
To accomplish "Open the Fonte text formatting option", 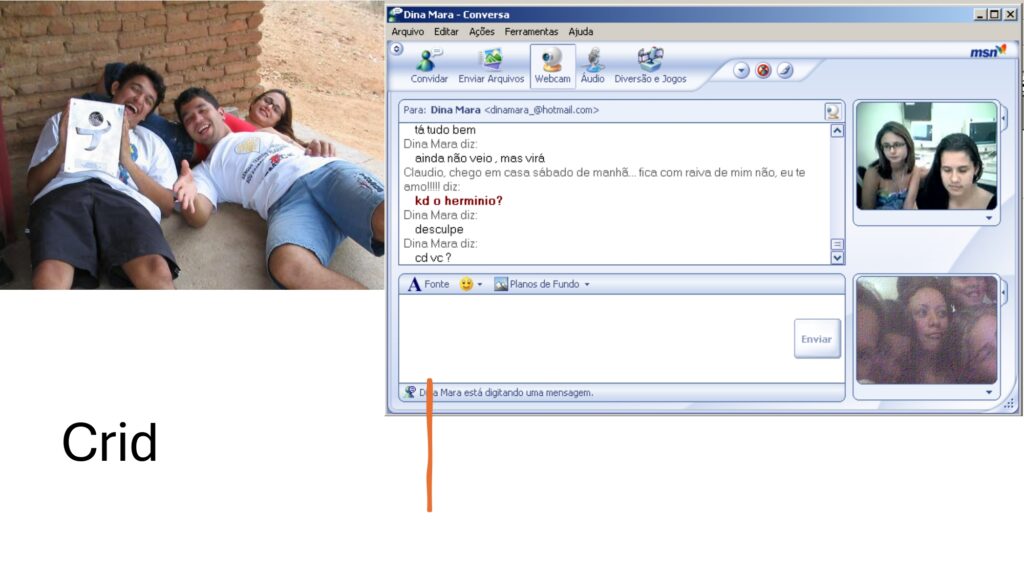I will 429,284.
